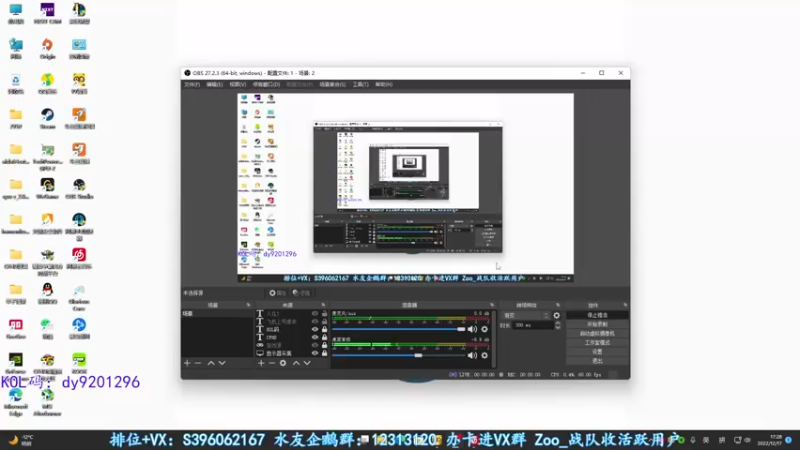Open the Microsoft Edge desktop shortcut
The width and height of the screenshot is (800, 450).
click(x=16, y=403)
